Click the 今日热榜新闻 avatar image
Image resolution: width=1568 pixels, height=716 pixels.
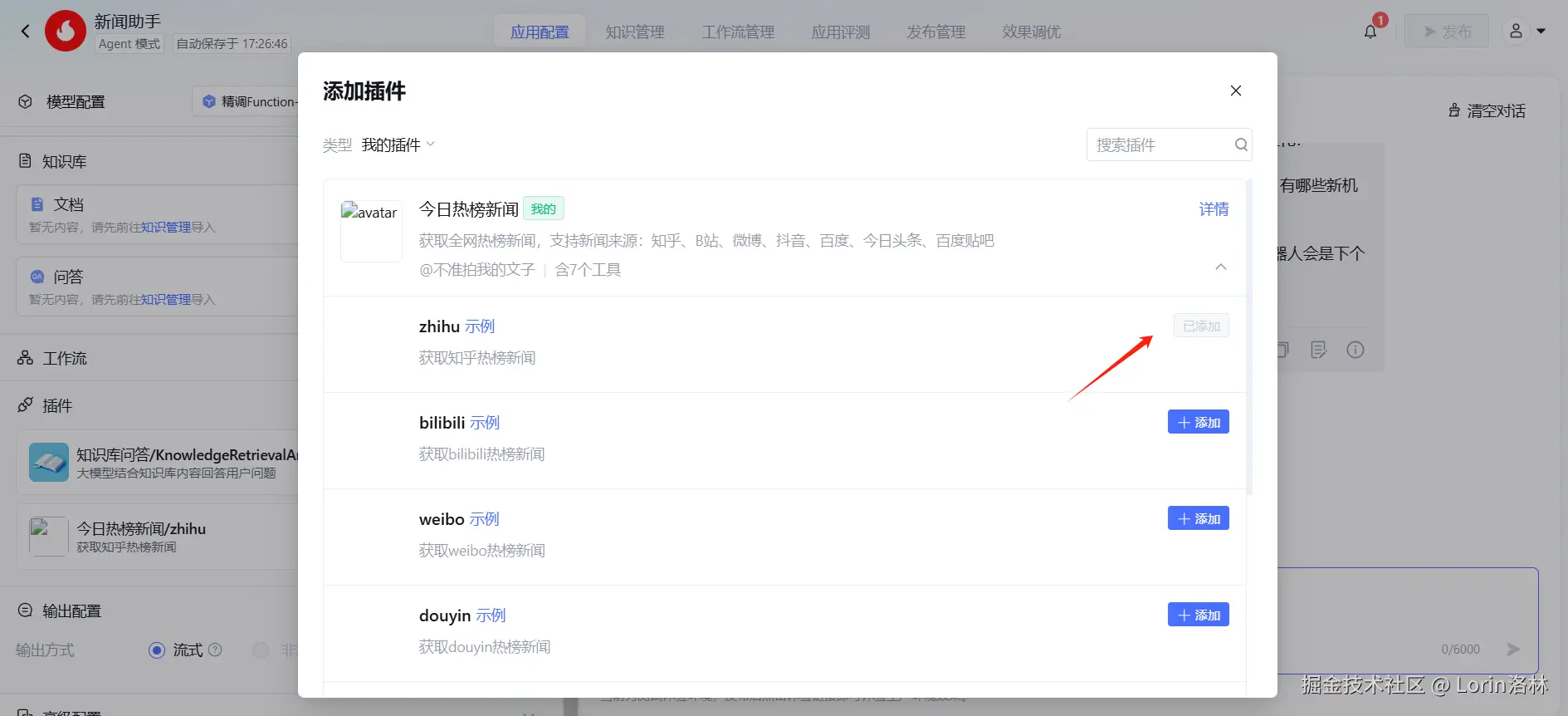371,231
